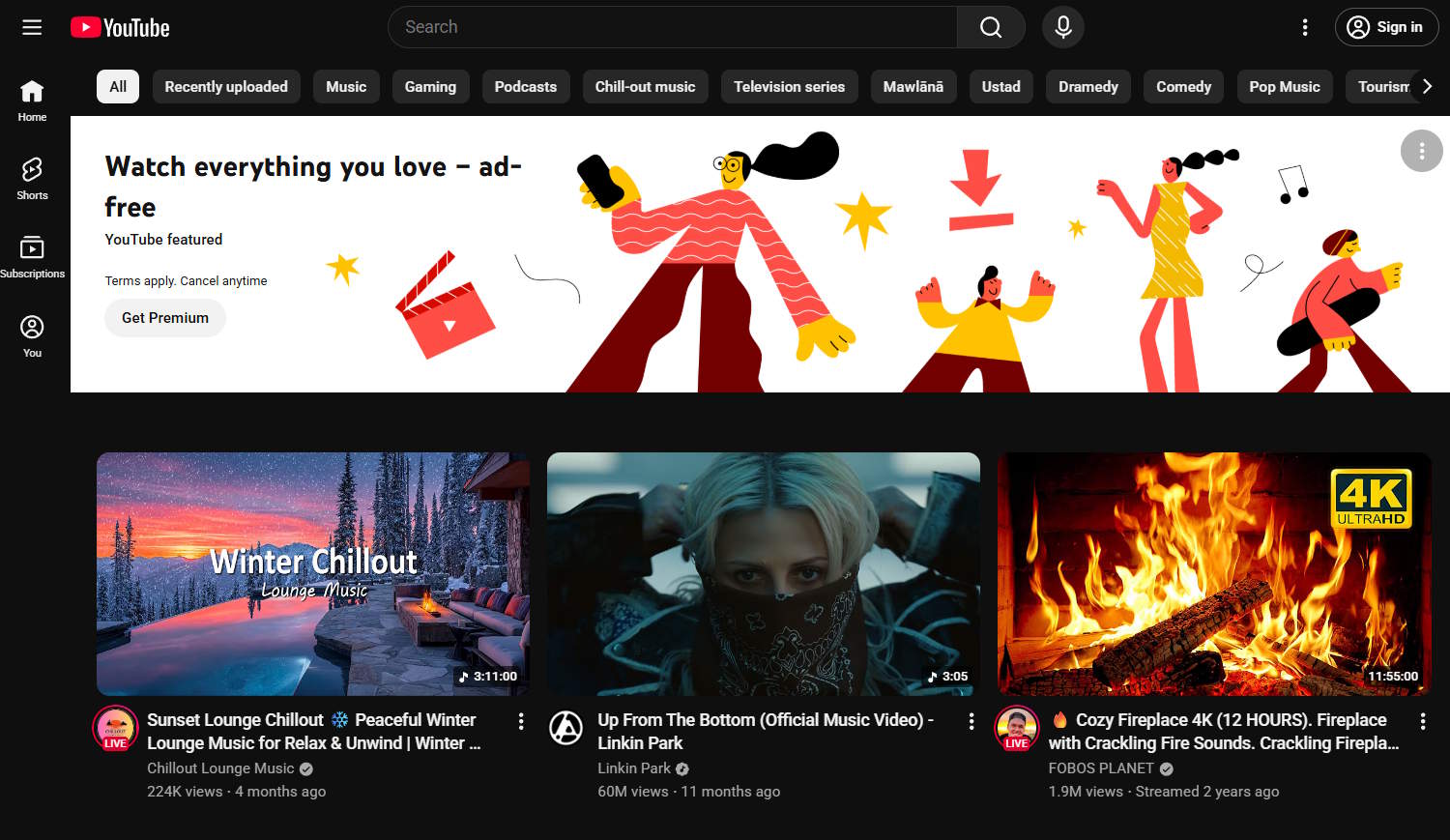Open options menu for Cozy Fireplace video

point(1423,721)
